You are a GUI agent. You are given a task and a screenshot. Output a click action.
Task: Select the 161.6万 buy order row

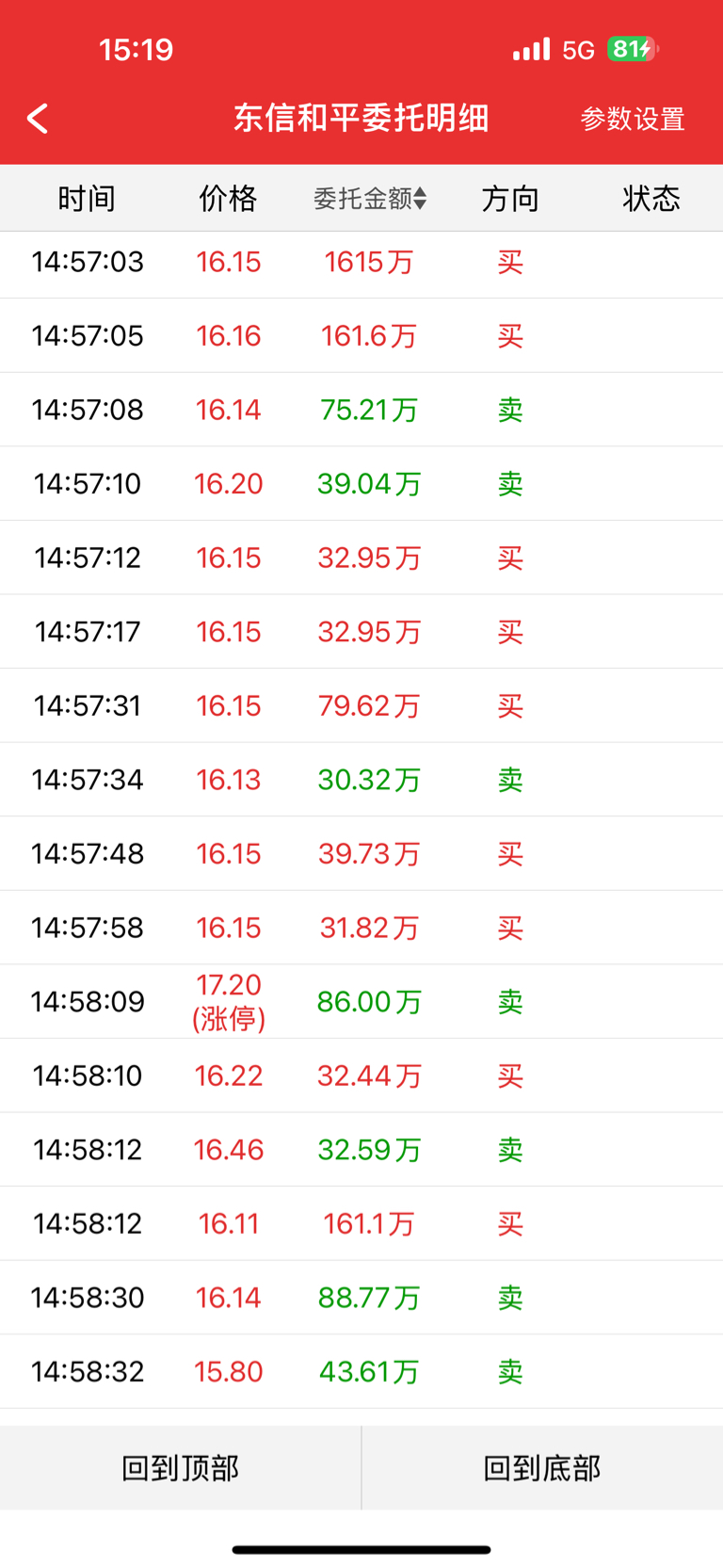coord(361,335)
